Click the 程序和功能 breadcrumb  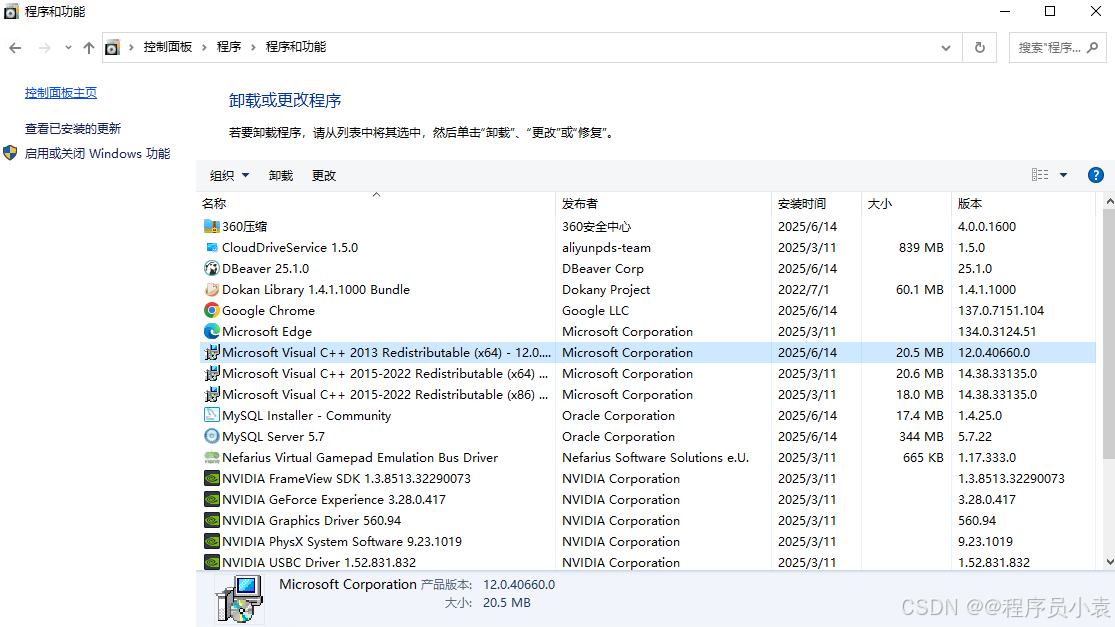click(x=296, y=47)
